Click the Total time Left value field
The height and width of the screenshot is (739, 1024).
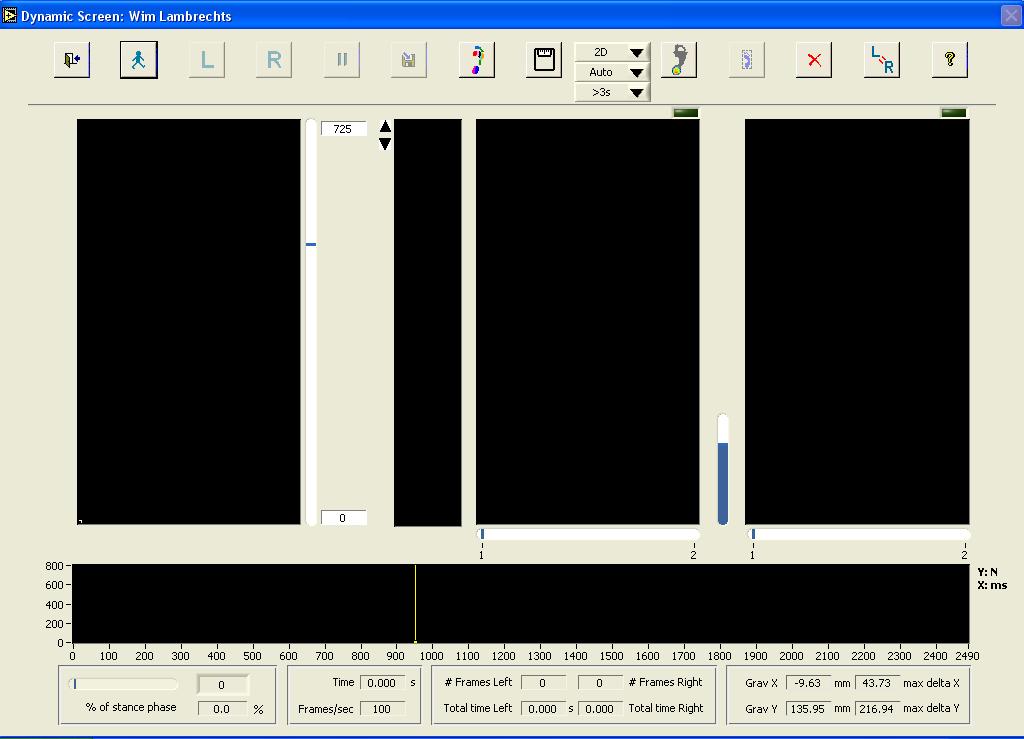[x=543, y=709]
